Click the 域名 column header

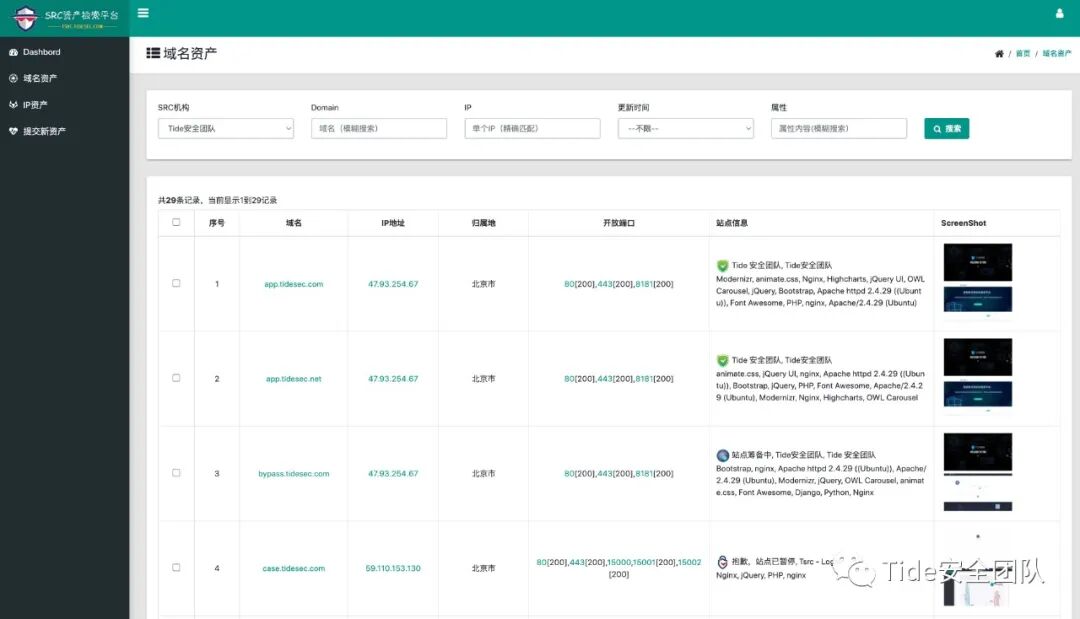pos(293,223)
